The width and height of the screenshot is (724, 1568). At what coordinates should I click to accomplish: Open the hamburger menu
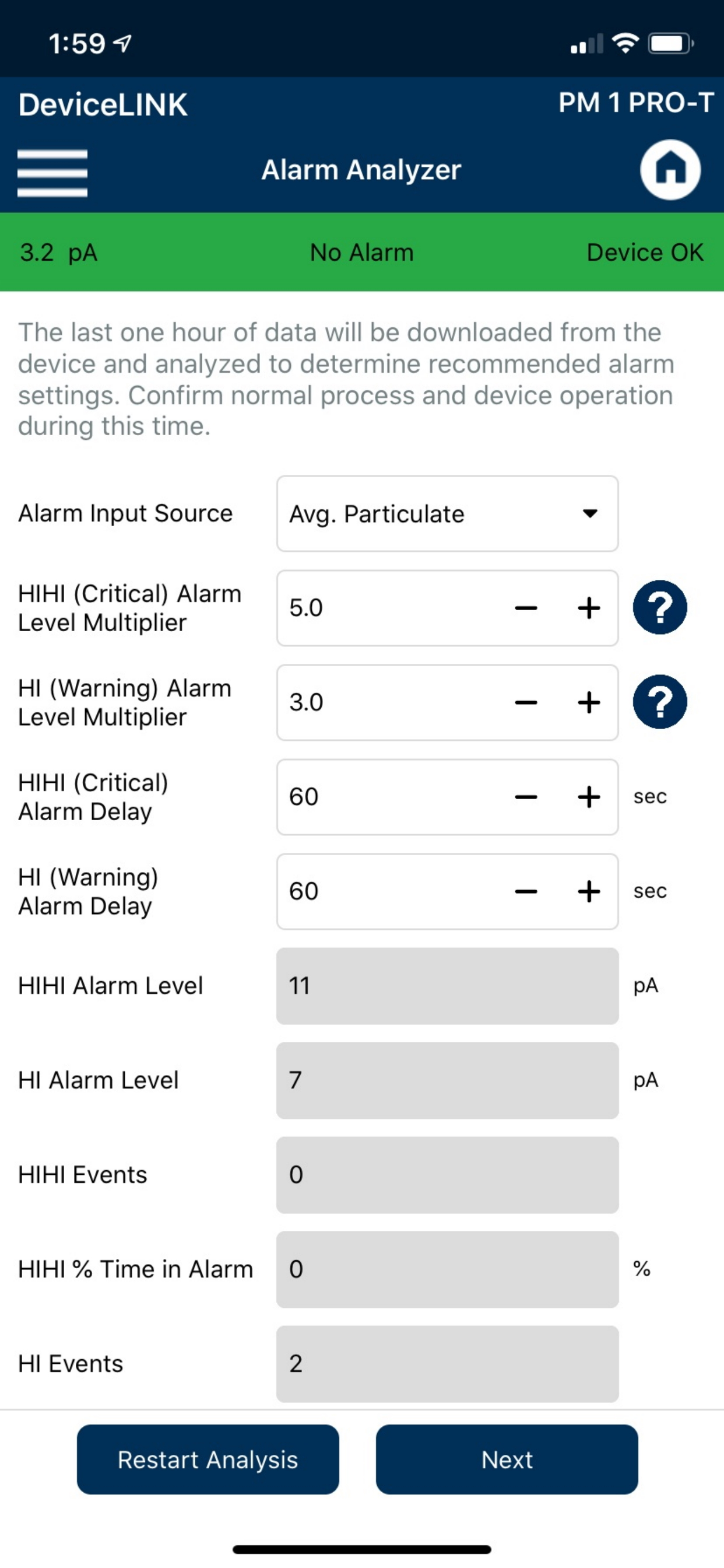pos(52,173)
